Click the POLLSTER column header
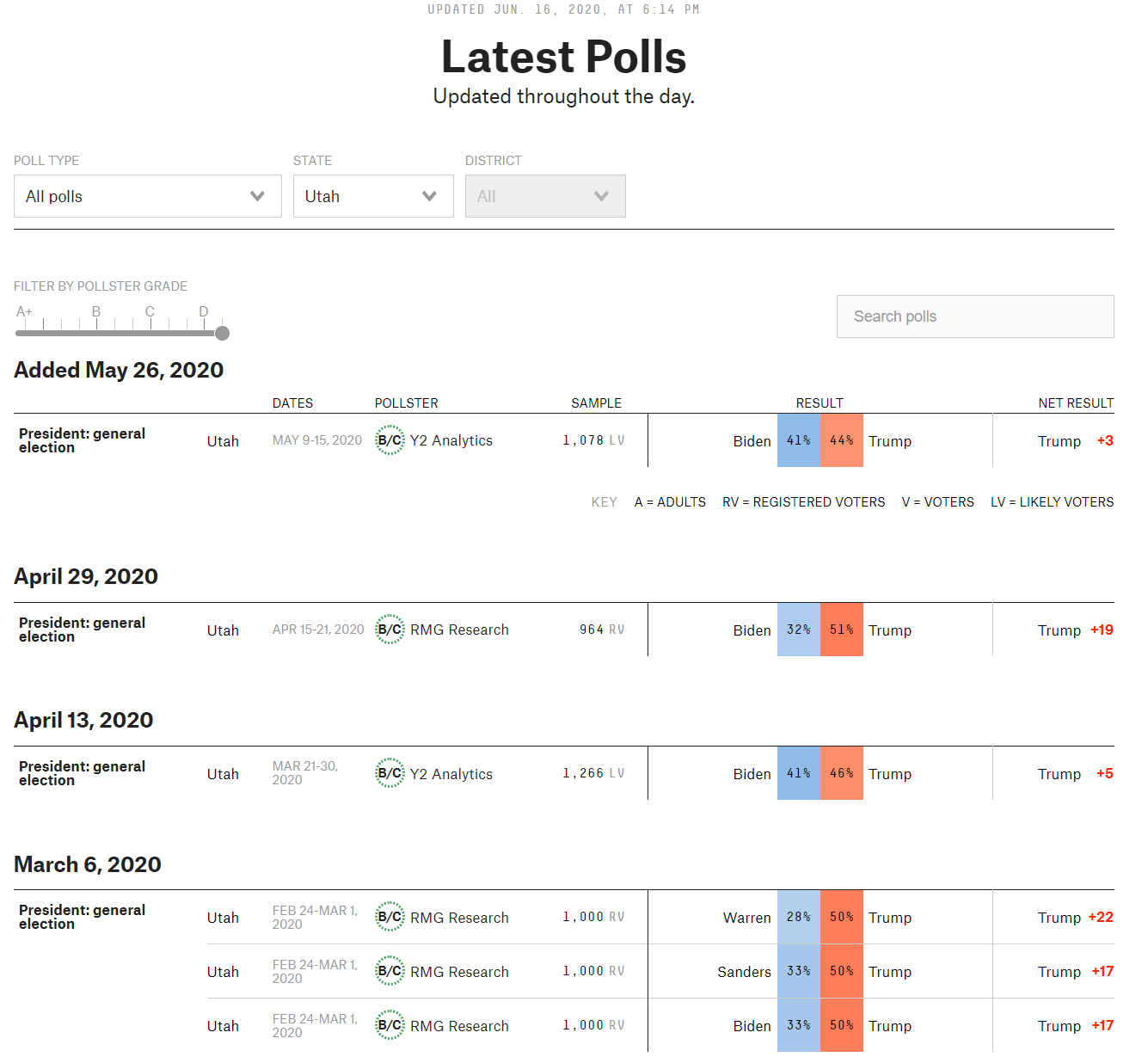Image resolution: width=1148 pixels, height=1063 pixels. click(407, 403)
